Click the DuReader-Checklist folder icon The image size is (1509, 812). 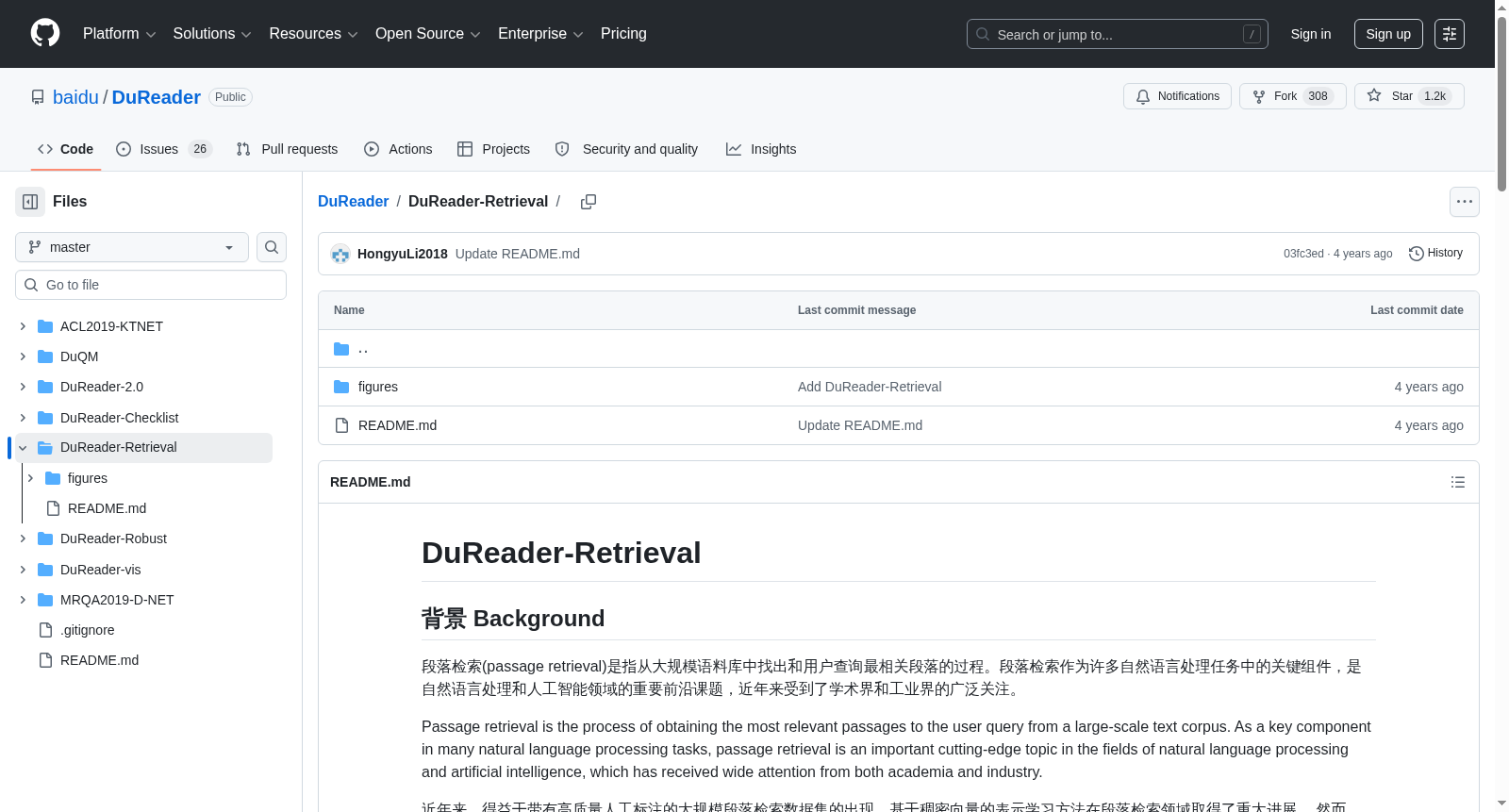[x=45, y=418]
